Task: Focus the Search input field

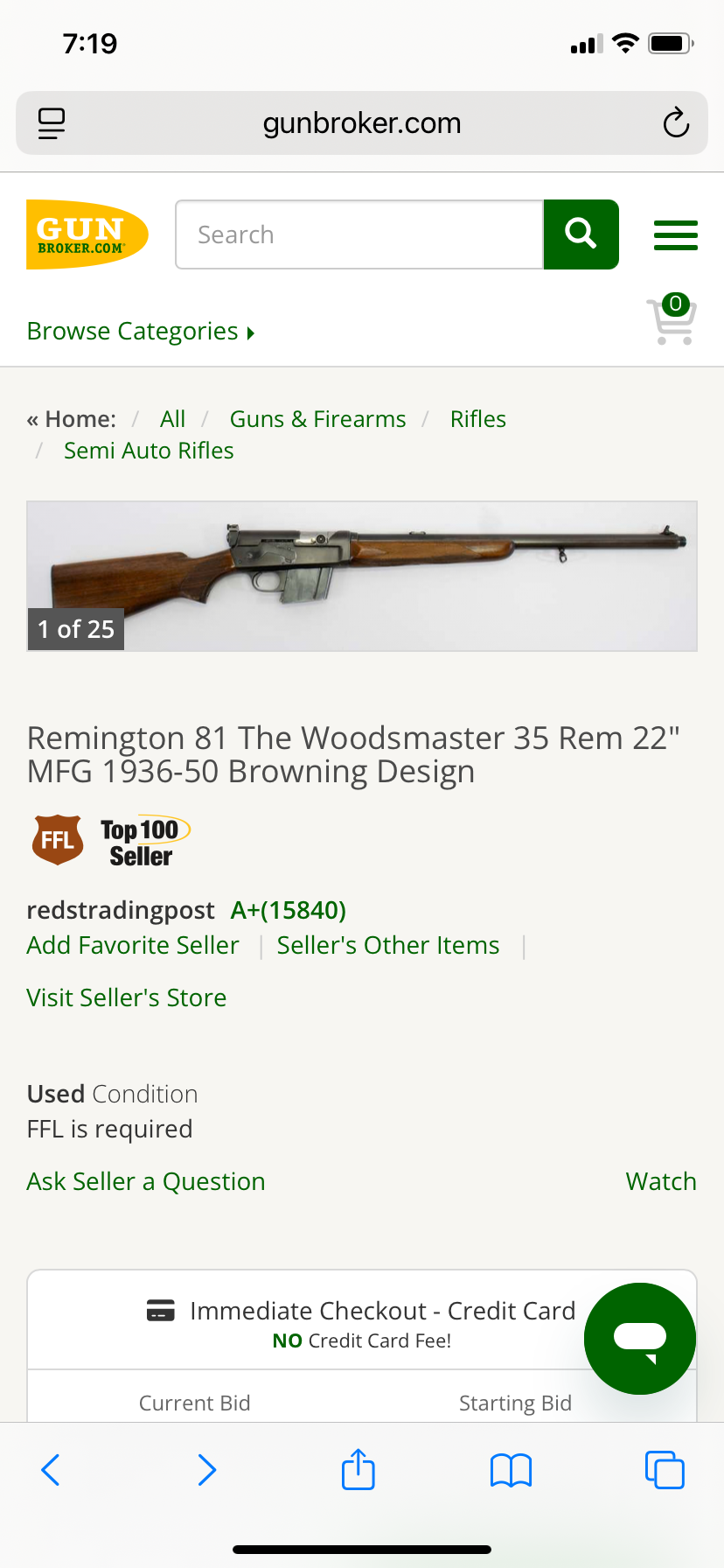Action: 359,234
